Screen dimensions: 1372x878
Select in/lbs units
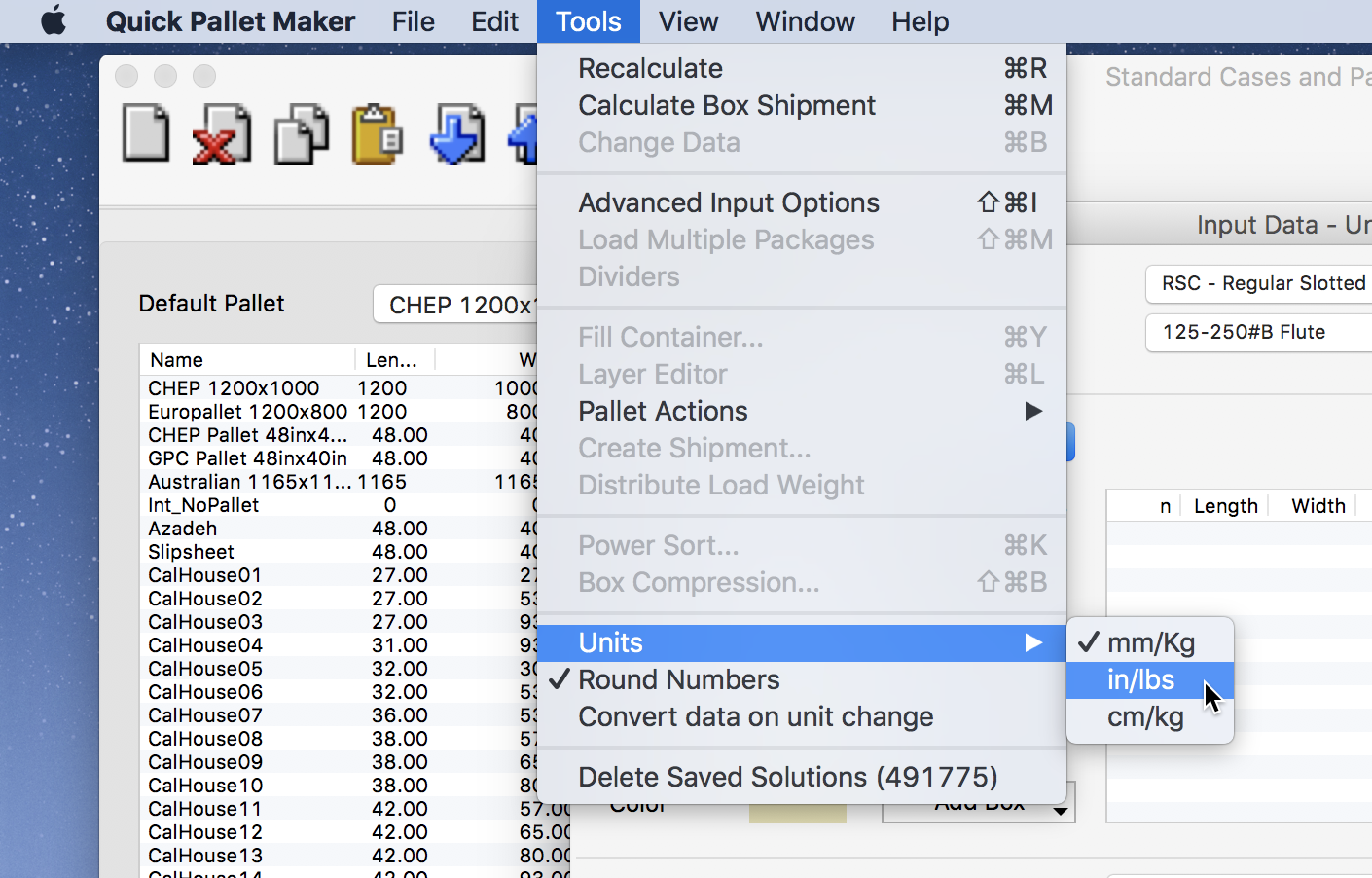click(1150, 679)
